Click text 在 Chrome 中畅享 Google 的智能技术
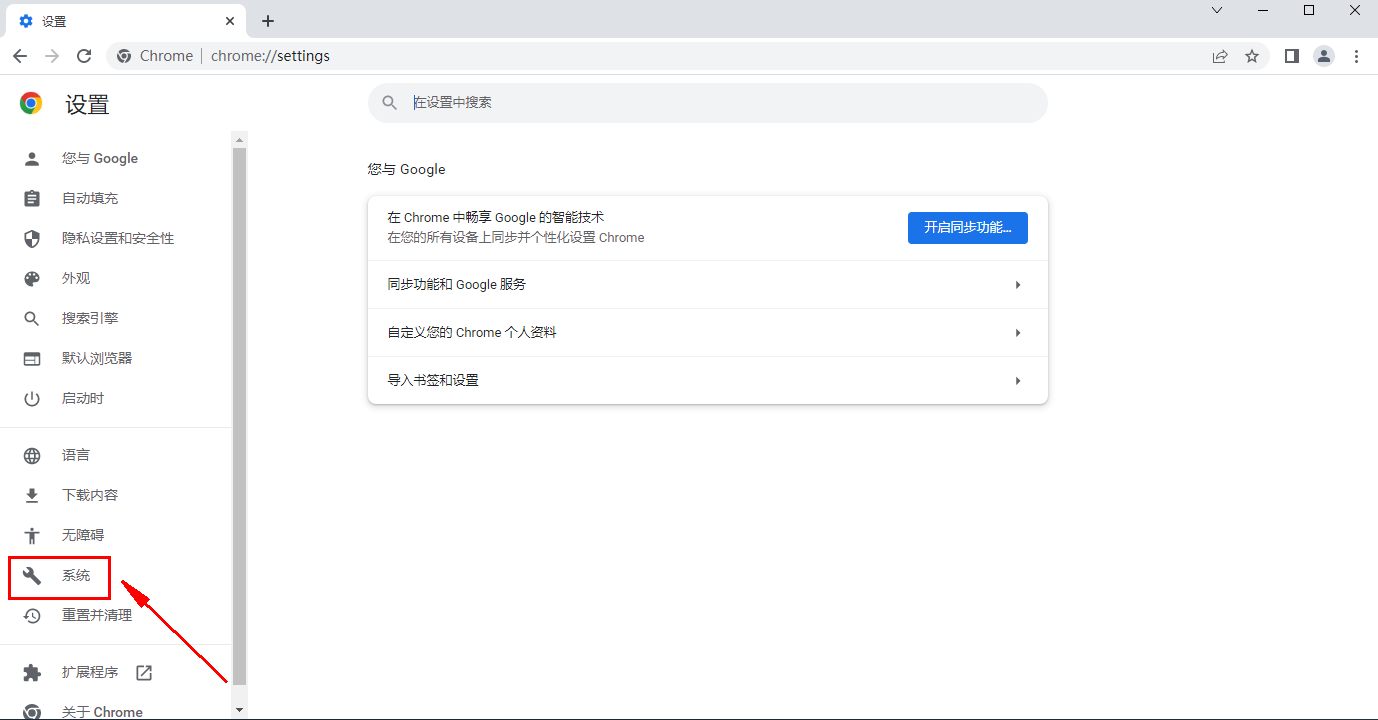Screen dimensions: 1378x720 [496, 217]
